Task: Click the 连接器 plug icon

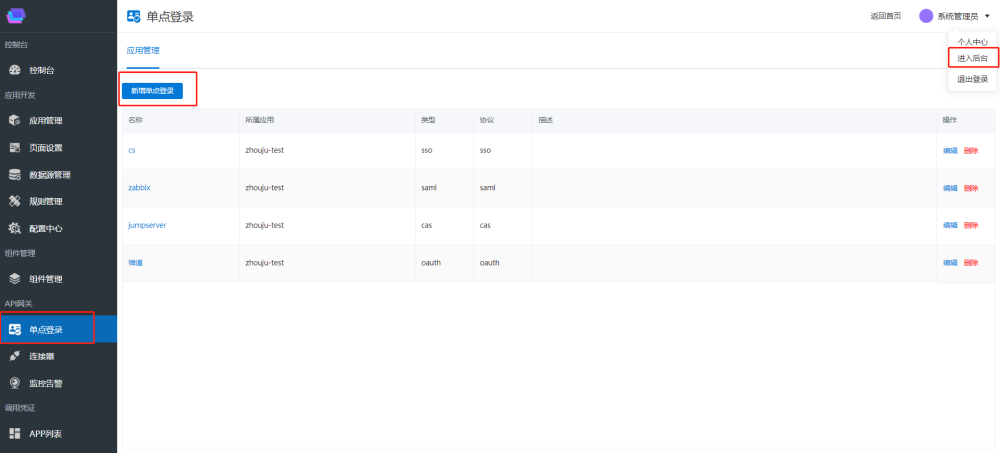Action: 15,356
